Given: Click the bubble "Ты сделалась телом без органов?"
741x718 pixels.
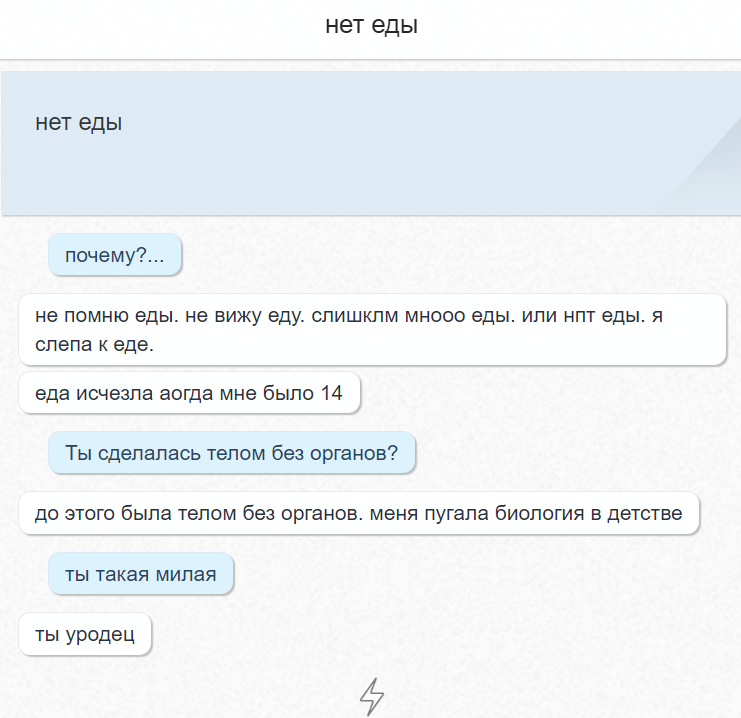Looking at the screenshot, I should pos(232,453).
